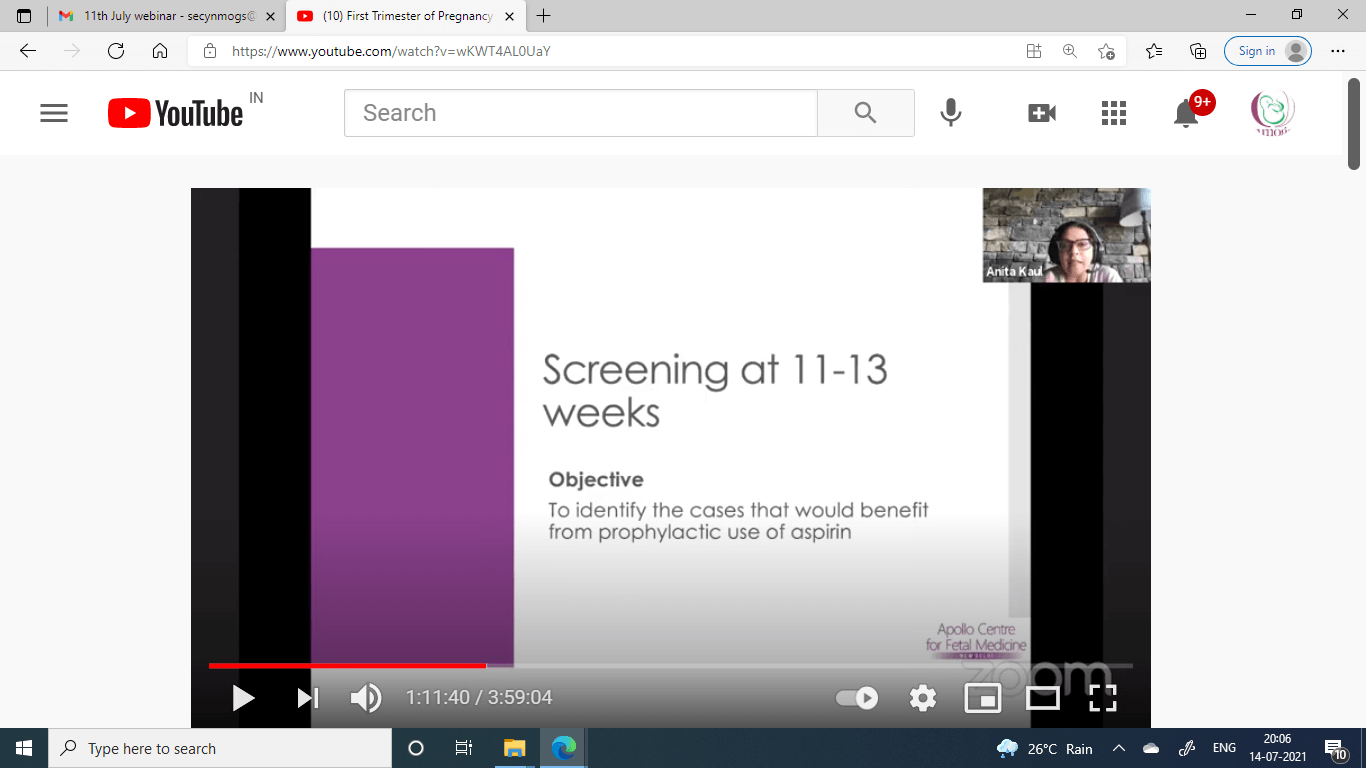Open the OneDrive cloud tray icon
The image size is (1366, 768).
(1151, 748)
